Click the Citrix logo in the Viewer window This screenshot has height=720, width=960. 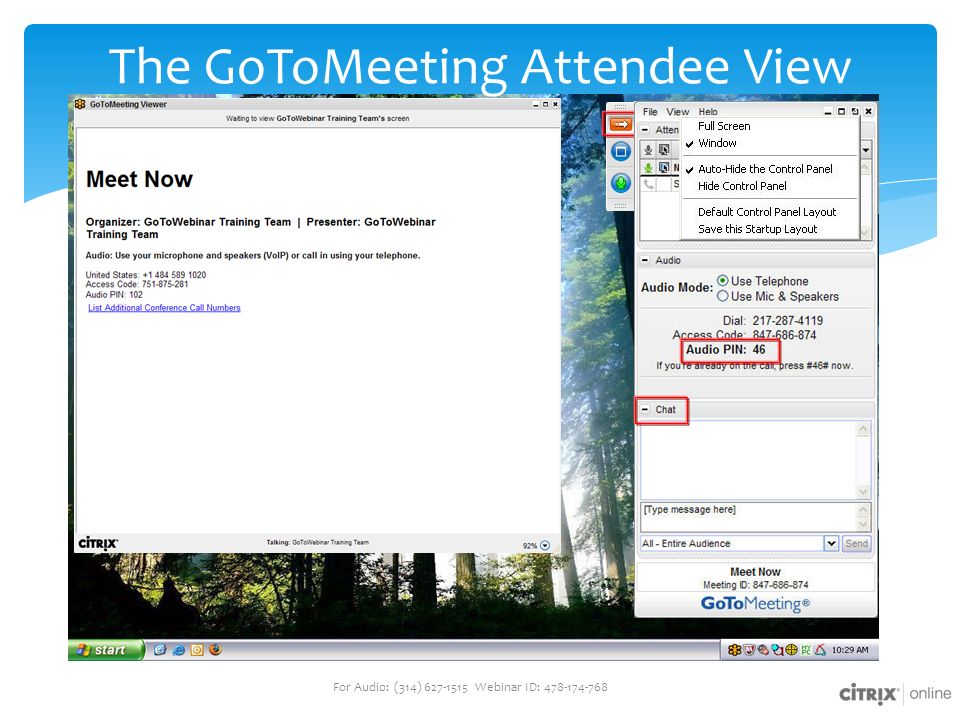pyautogui.click(x=98, y=543)
